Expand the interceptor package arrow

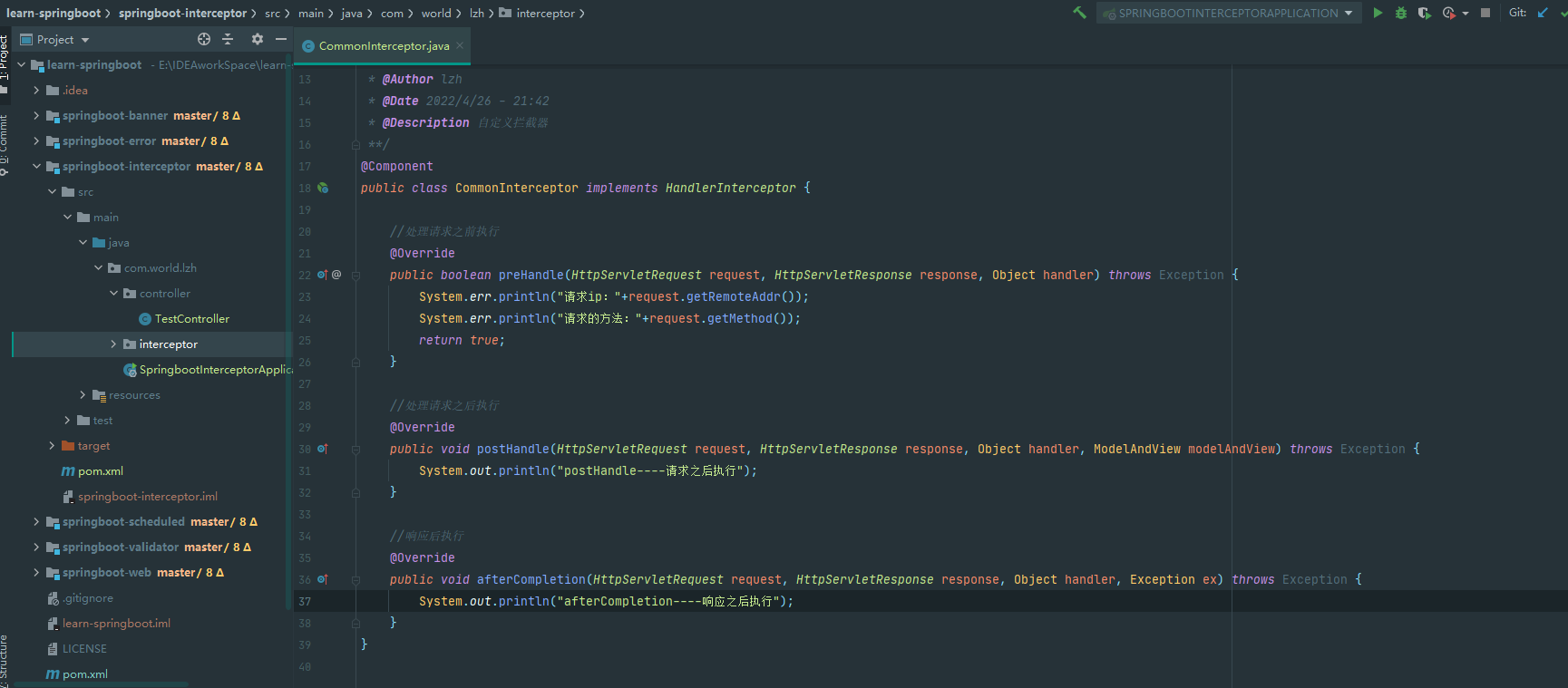[x=113, y=344]
